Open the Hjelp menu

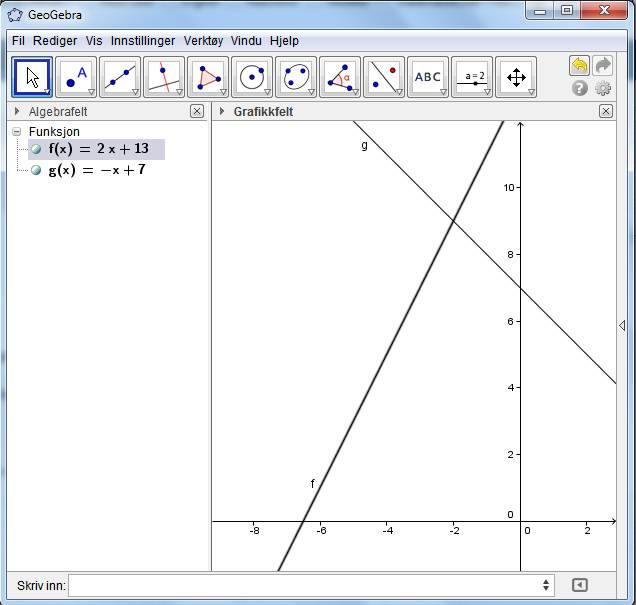coord(284,41)
